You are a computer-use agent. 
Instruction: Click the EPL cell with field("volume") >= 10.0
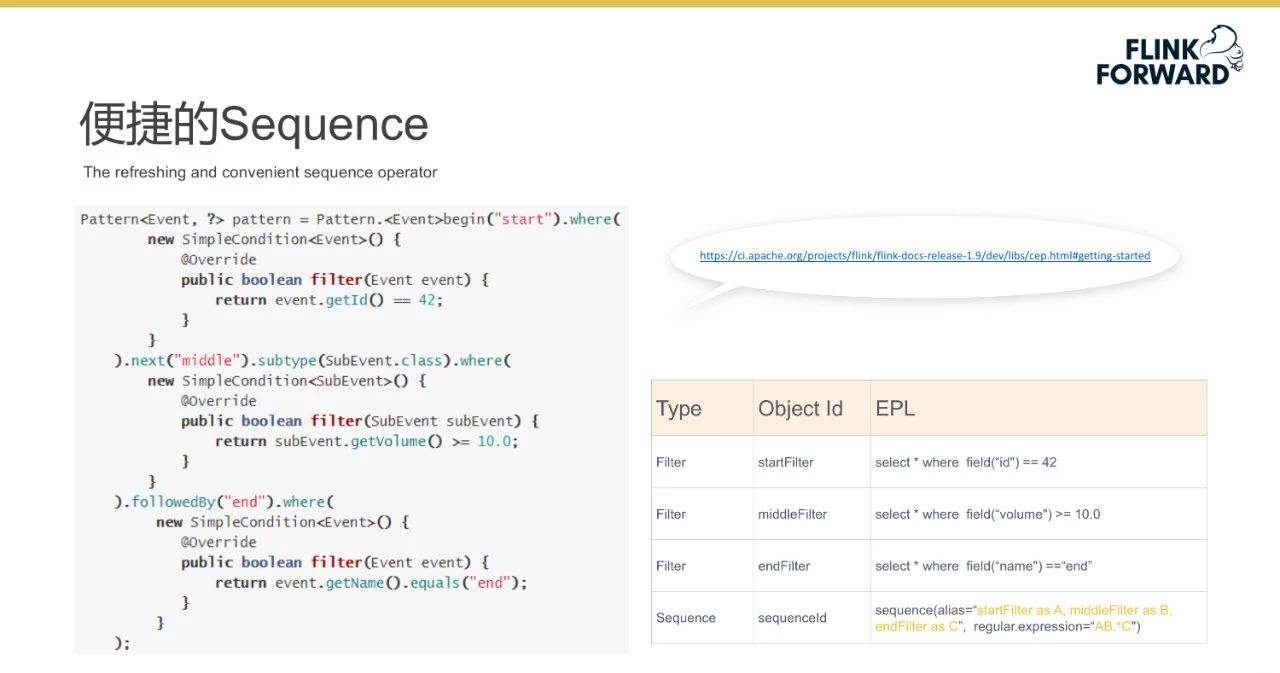click(987, 514)
